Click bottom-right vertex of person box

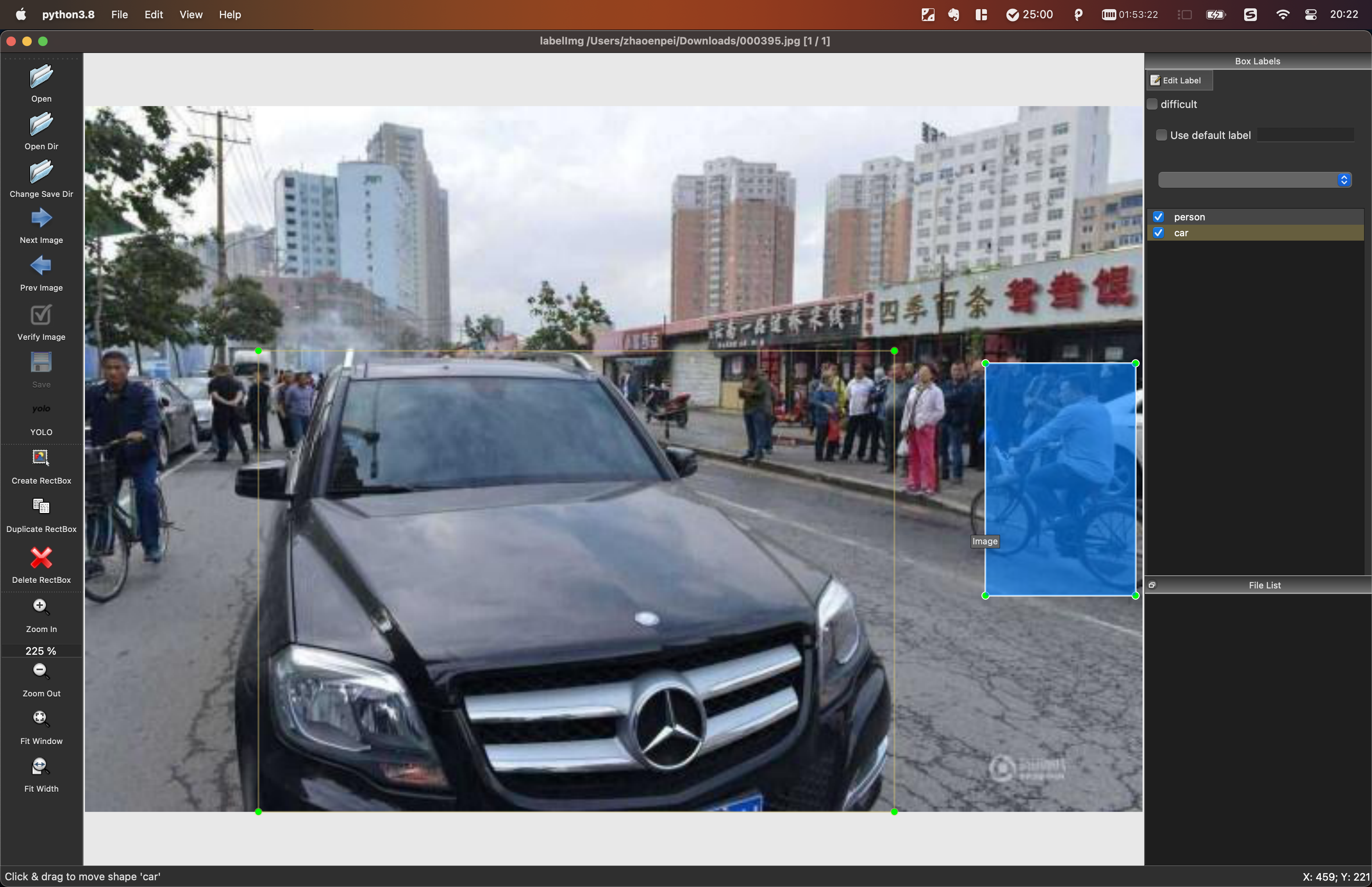tap(1135, 596)
